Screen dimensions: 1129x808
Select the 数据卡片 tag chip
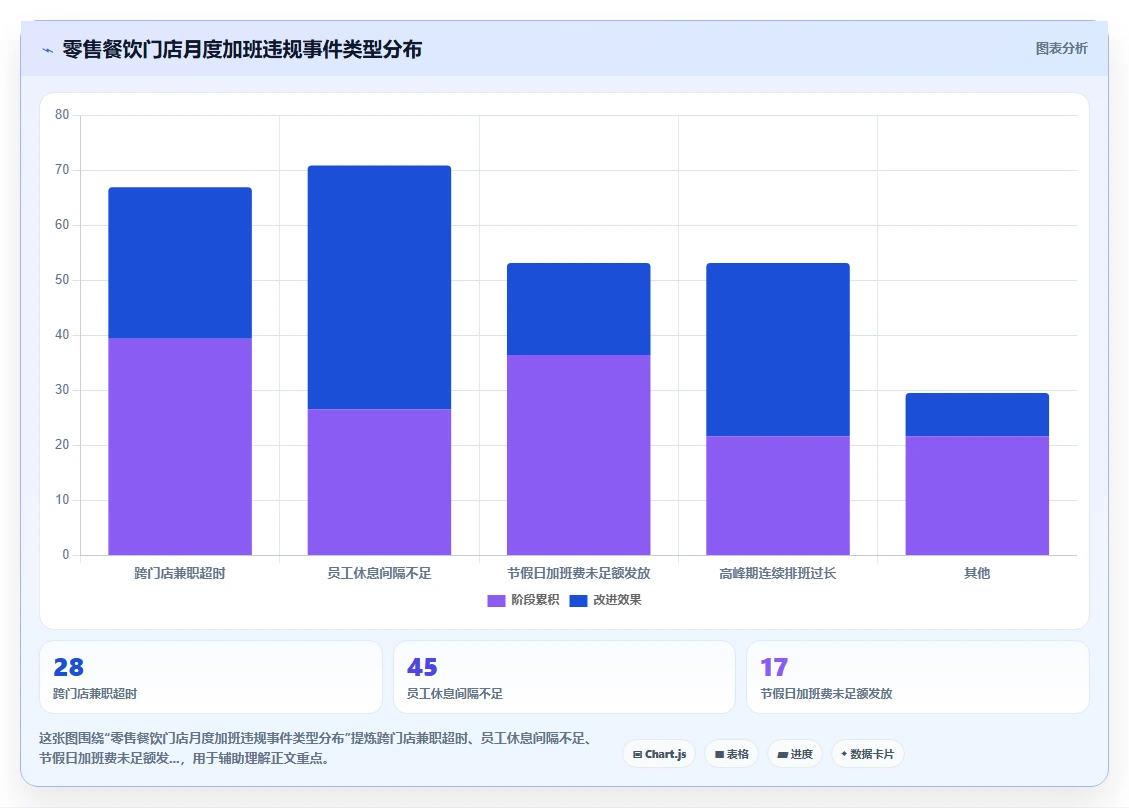pyautogui.click(x=868, y=754)
